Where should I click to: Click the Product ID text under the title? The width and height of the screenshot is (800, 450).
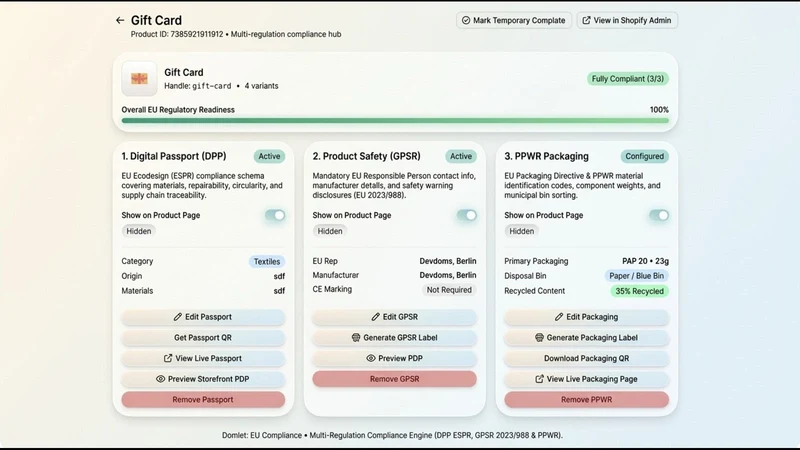pyautogui.click(x=177, y=34)
